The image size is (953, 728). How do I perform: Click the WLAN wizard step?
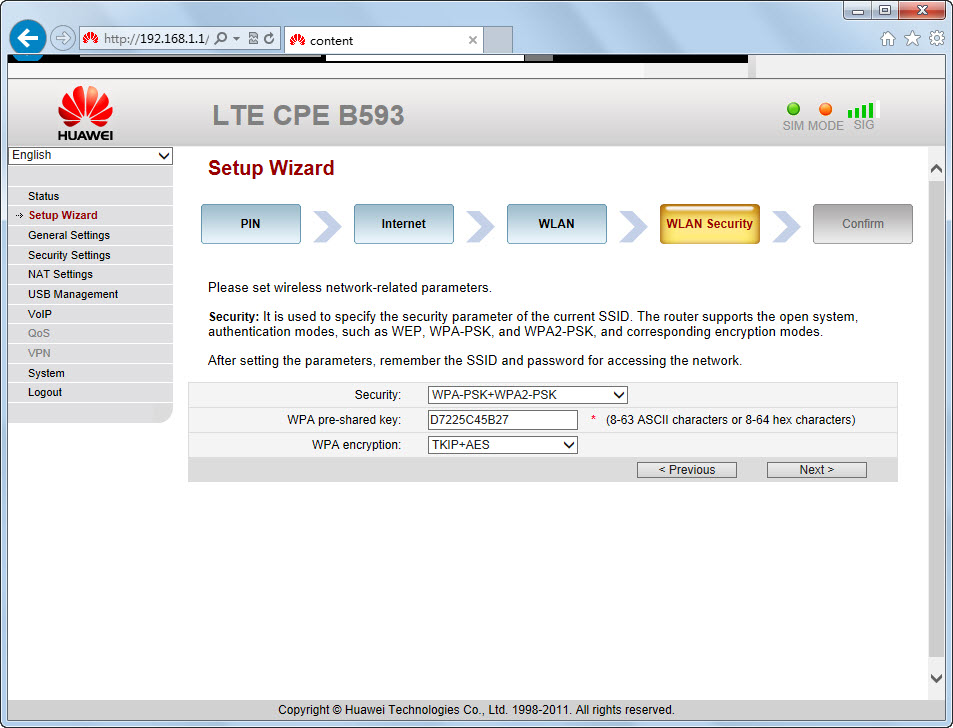pos(556,224)
